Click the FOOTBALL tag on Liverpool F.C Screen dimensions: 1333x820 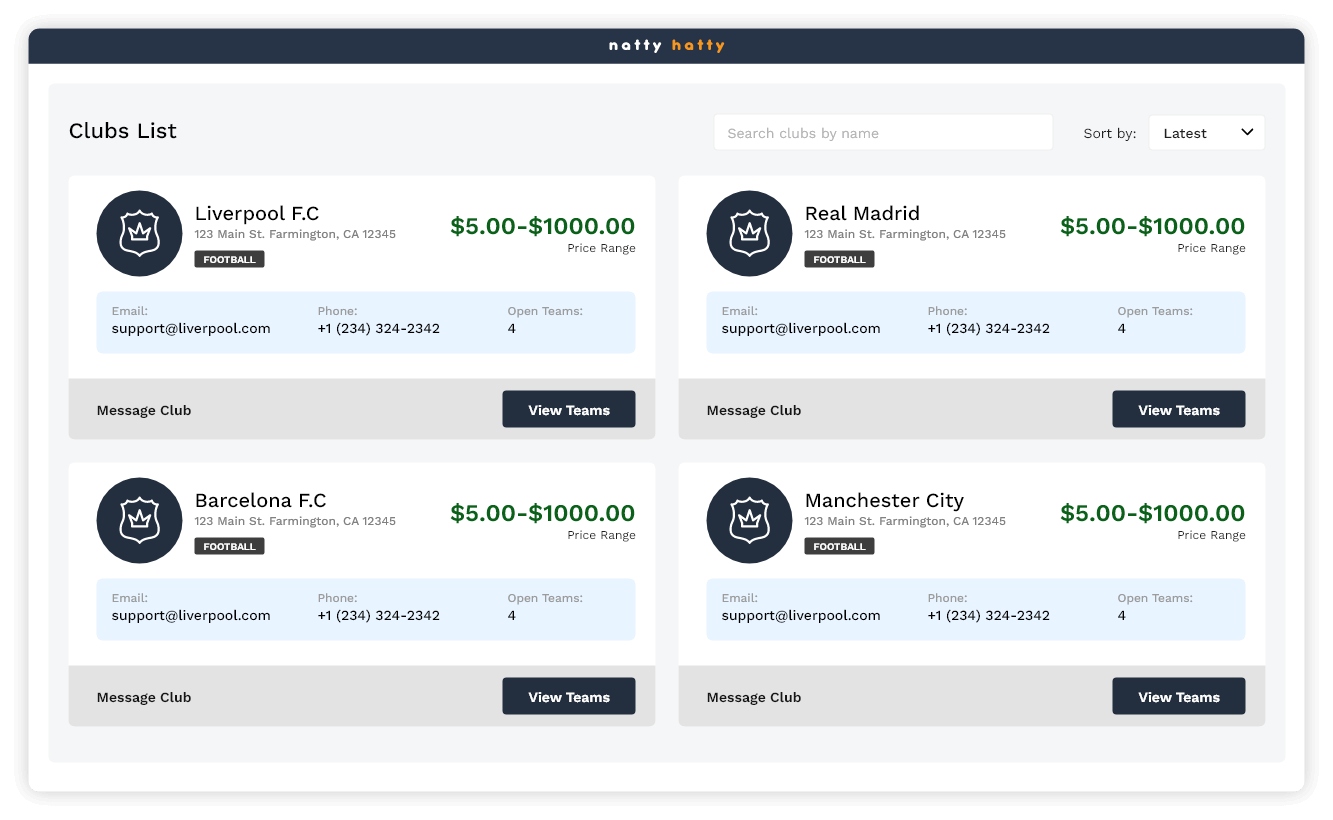tap(230, 259)
